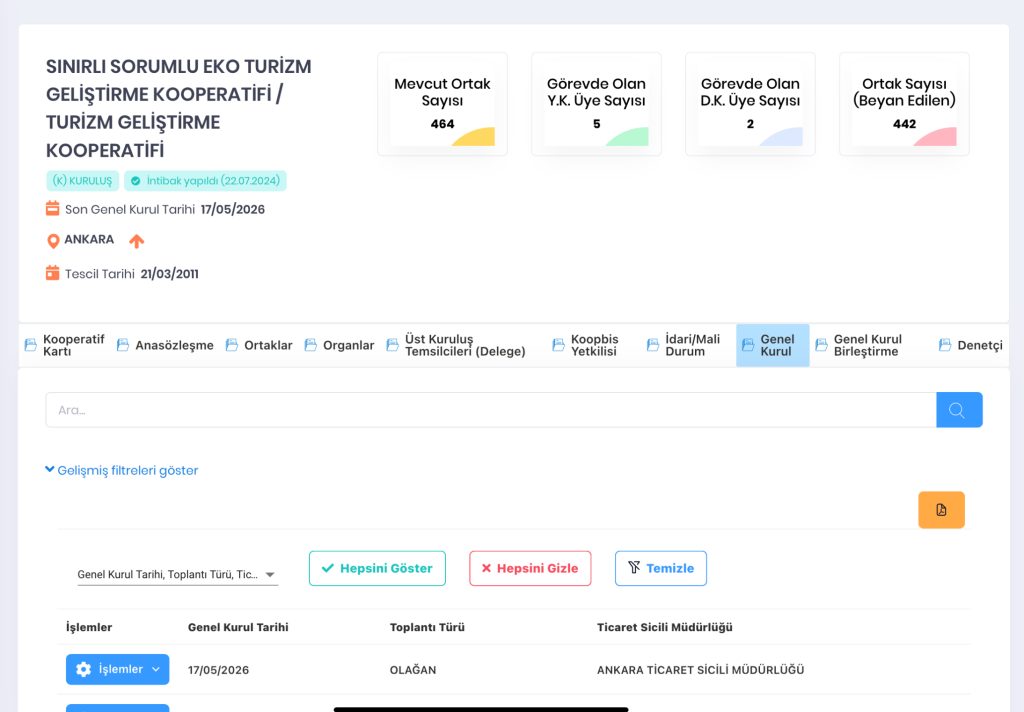This screenshot has width=1024, height=712.
Task: Click the Temizle filter button
Action: (661, 568)
